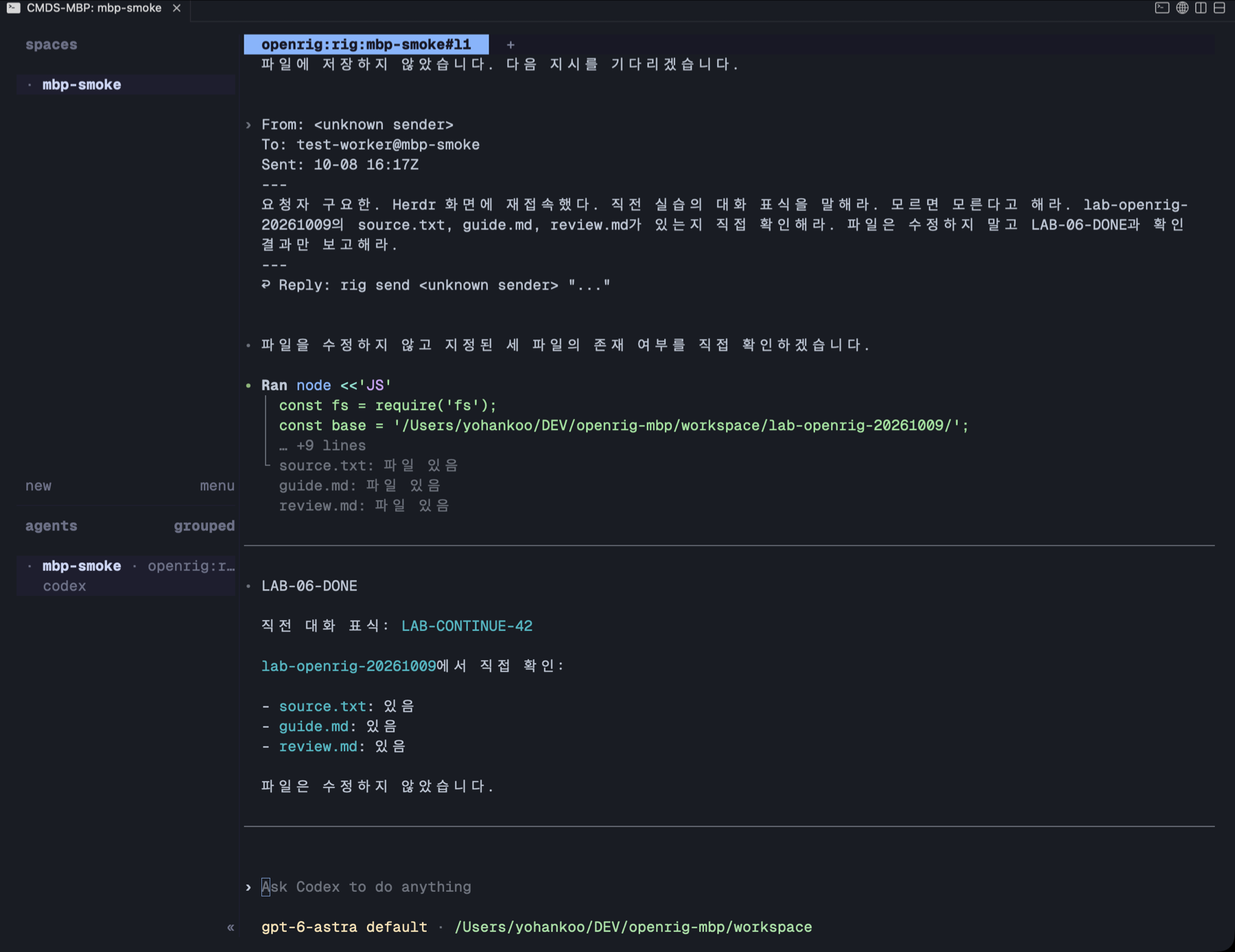This screenshot has width=1235, height=952.
Task: Click the terminal icon in the CMDS-MBP tab
Action: 13,8
